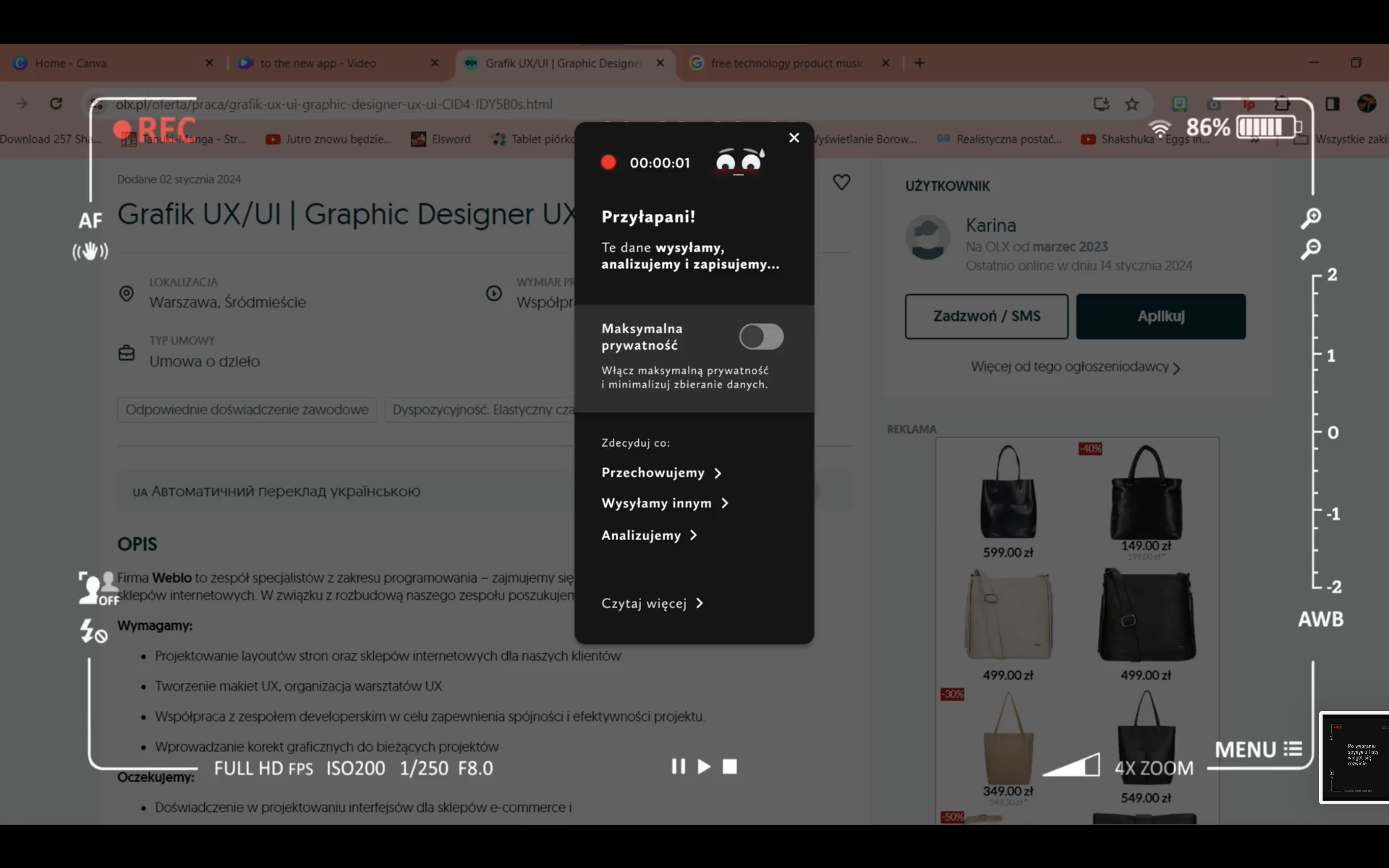Image resolution: width=1389 pixels, height=868 pixels.
Task: Click the heart favorite icon
Action: coord(841,182)
